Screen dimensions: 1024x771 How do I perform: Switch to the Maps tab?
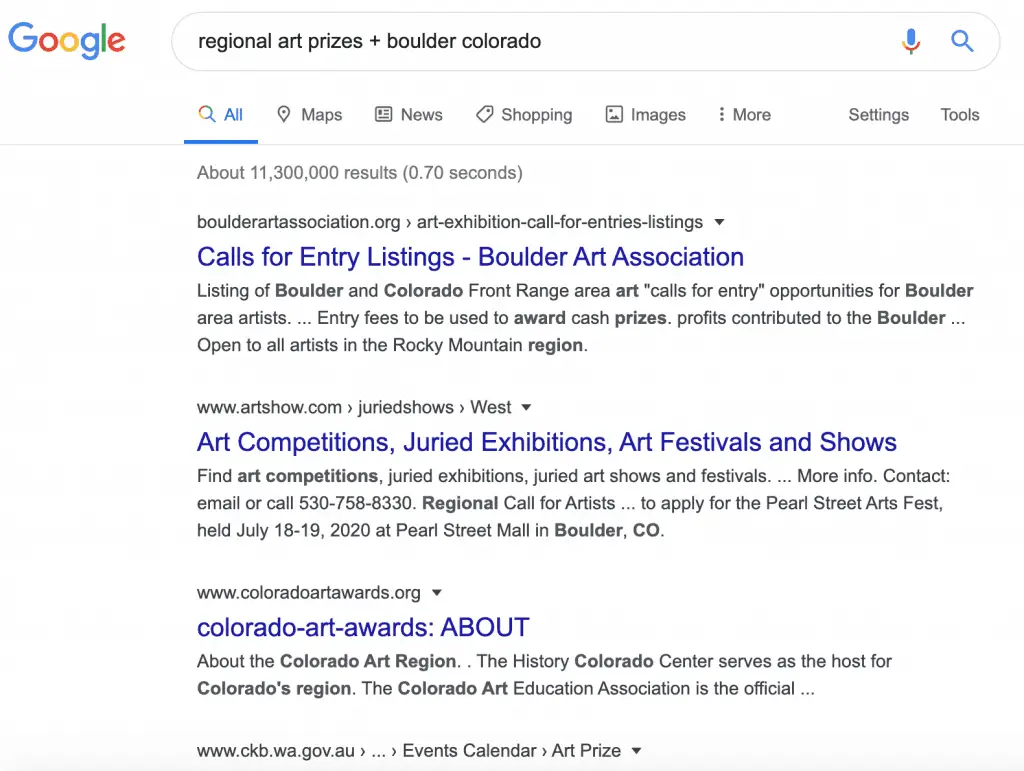pyautogui.click(x=310, y=115)
